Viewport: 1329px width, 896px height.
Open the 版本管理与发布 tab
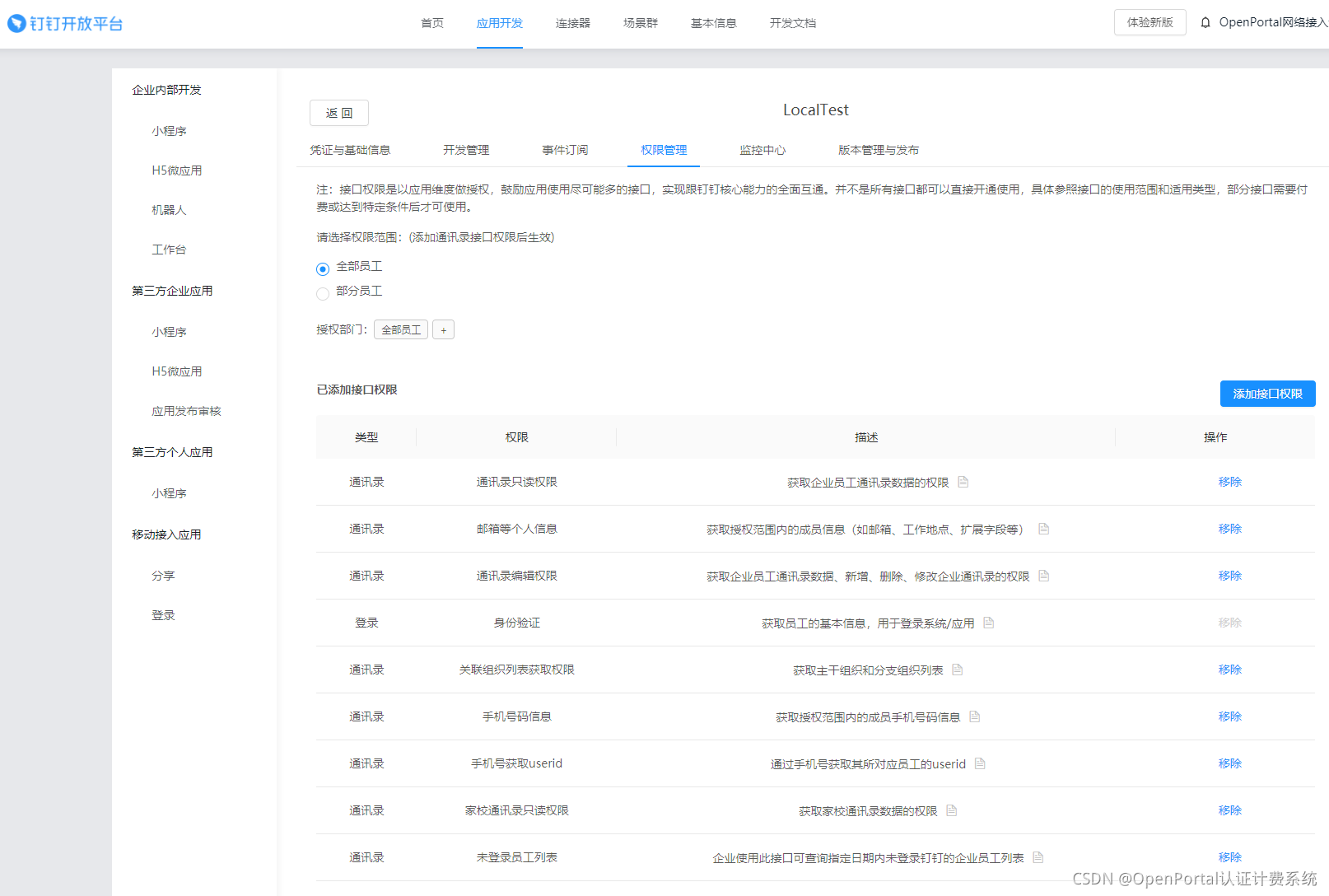point(879,150)
